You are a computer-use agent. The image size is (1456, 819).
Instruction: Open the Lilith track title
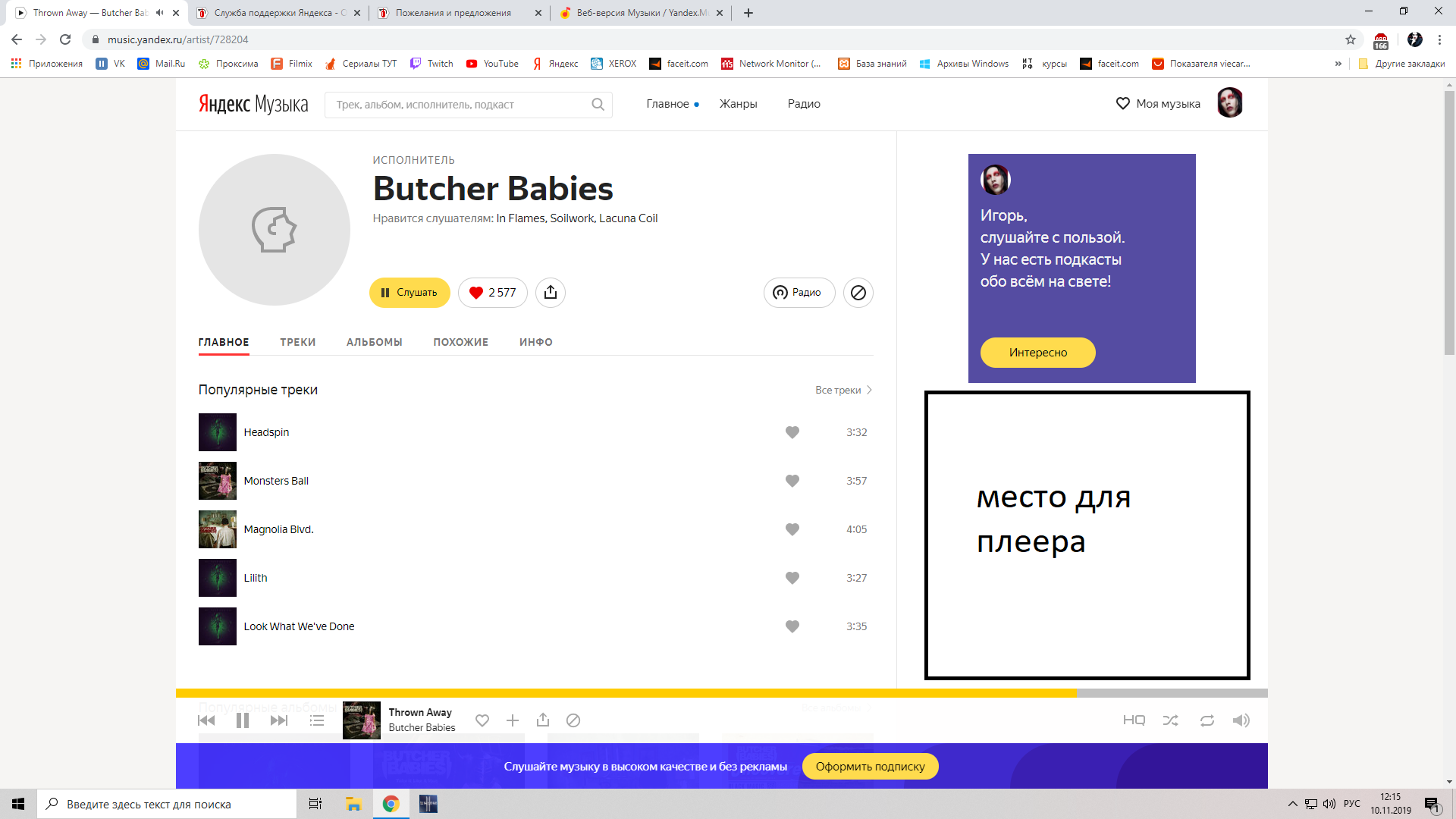pyautogui.click(x=256, y=578)
